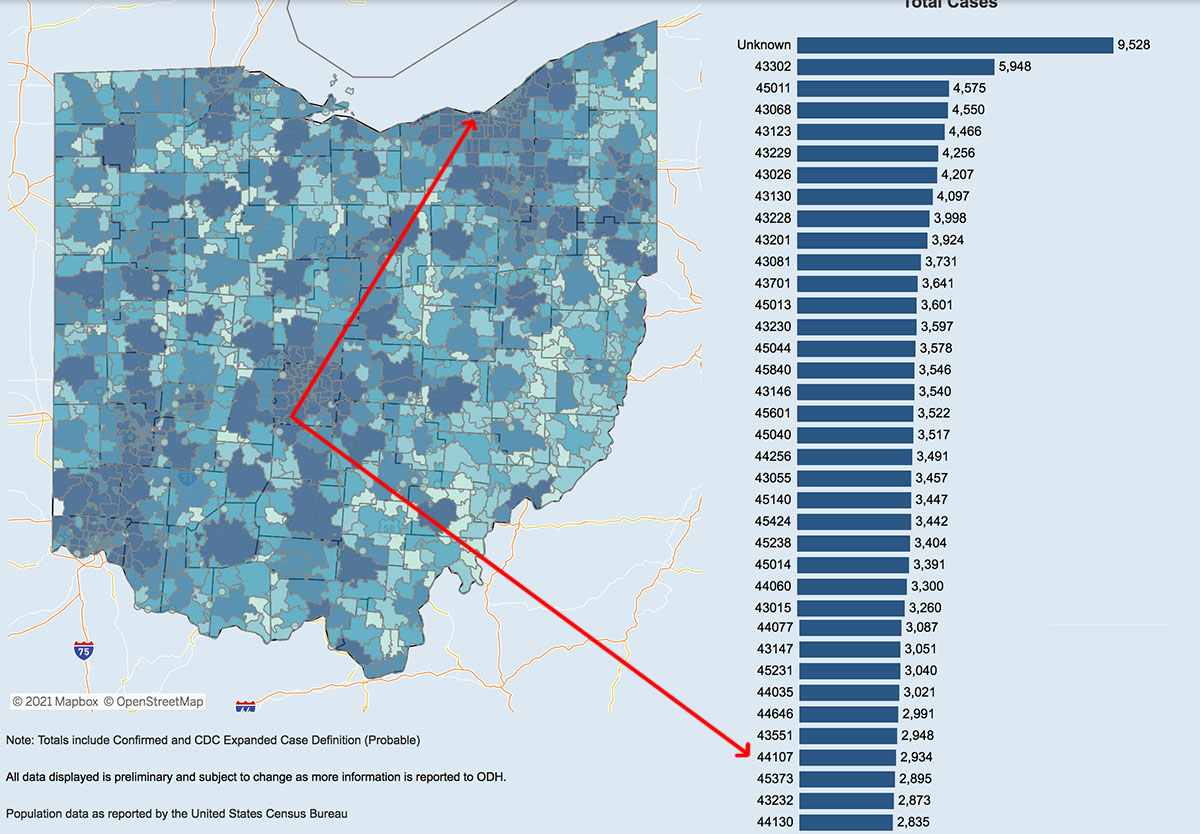The image size is (1200, 834).
Task: Click the 43701 zip code label
Action: (773, 283)
